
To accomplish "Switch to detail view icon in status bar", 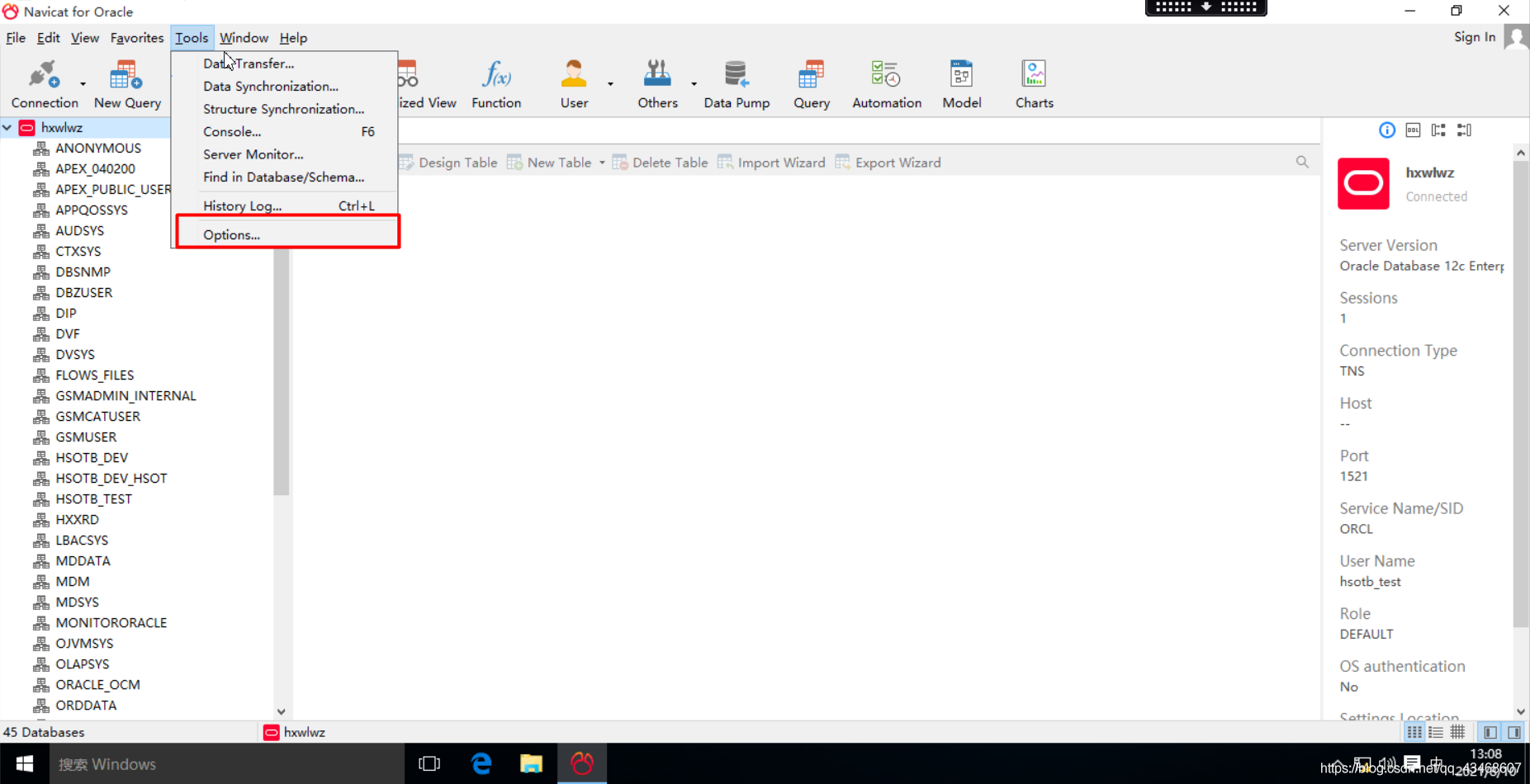I will [1436, 732].
